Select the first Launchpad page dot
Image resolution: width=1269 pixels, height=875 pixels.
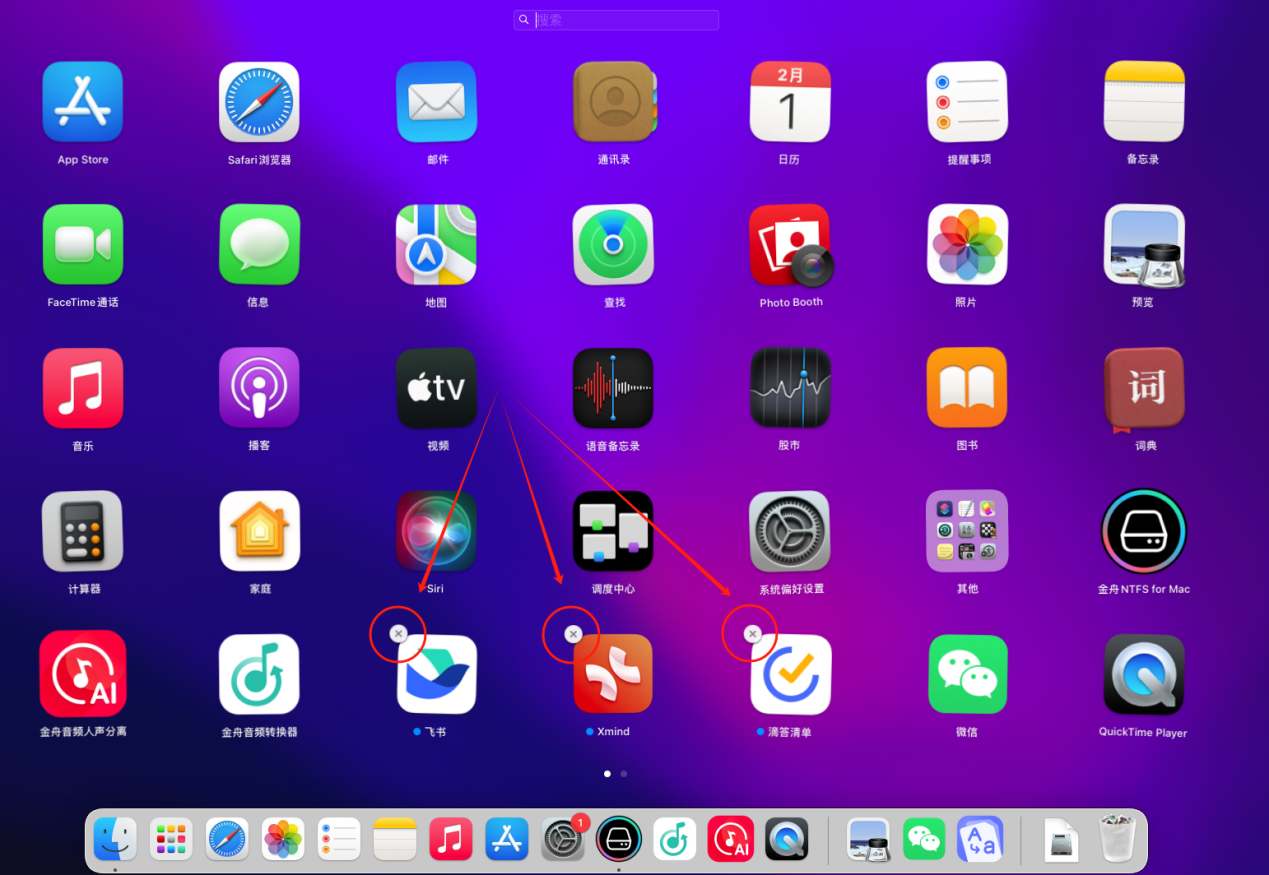pos(607,774)
